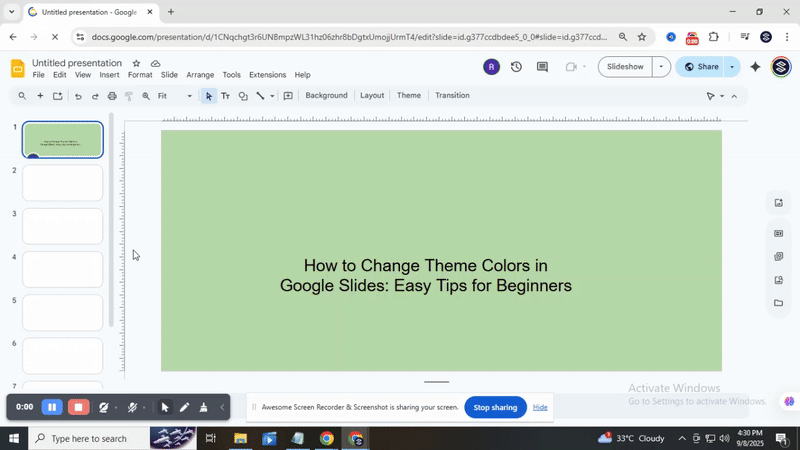Open the Share quick actions dropdown
The width and height of the screenshot is (800, 450).
[x=732, y=67]
